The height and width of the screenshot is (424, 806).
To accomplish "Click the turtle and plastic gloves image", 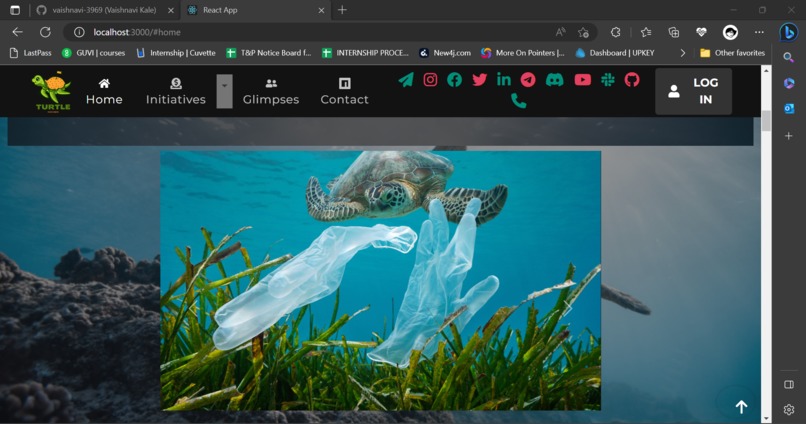I will pyautogui.click(x=380, y=280).
